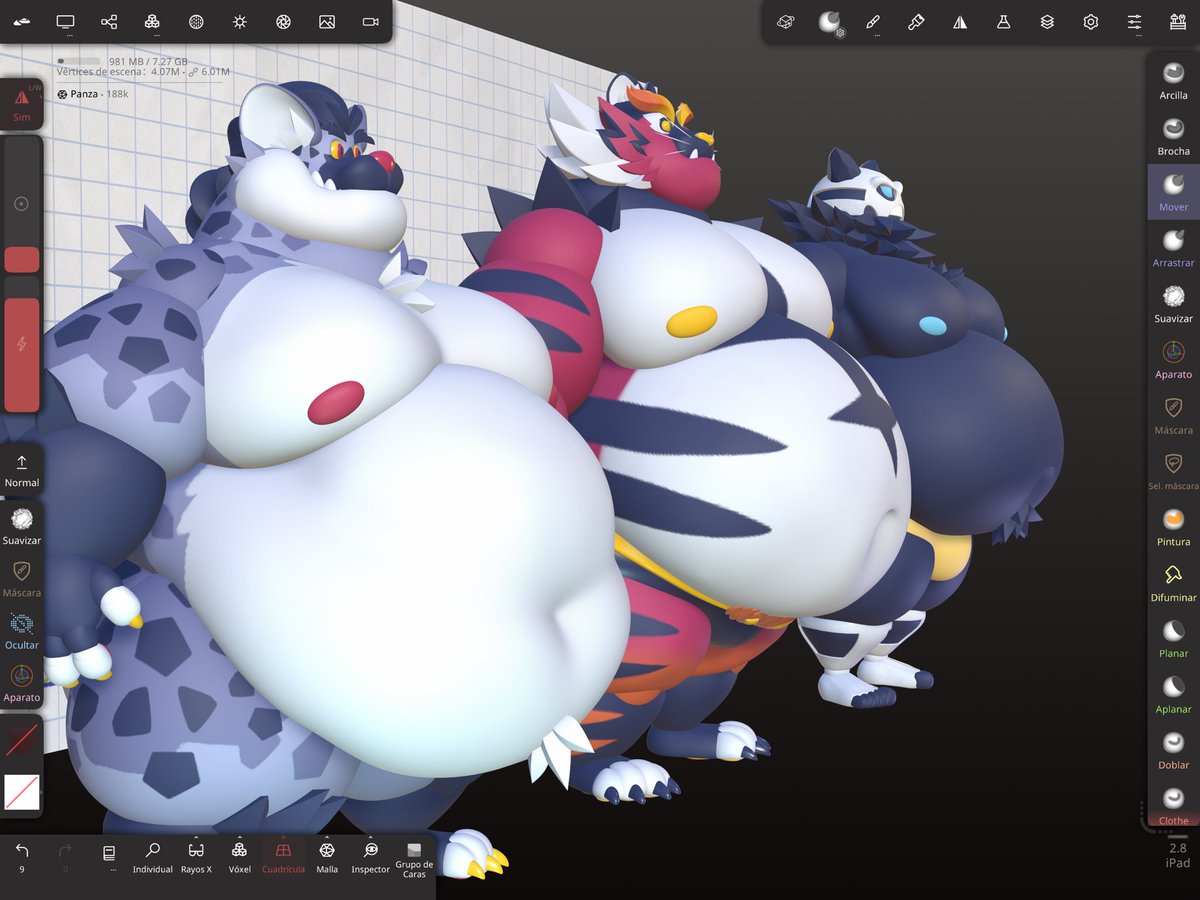The height and width of the screenshot is (900, 1200).
Task: Click Grupo de Caras button
Action: coord(414,860)
